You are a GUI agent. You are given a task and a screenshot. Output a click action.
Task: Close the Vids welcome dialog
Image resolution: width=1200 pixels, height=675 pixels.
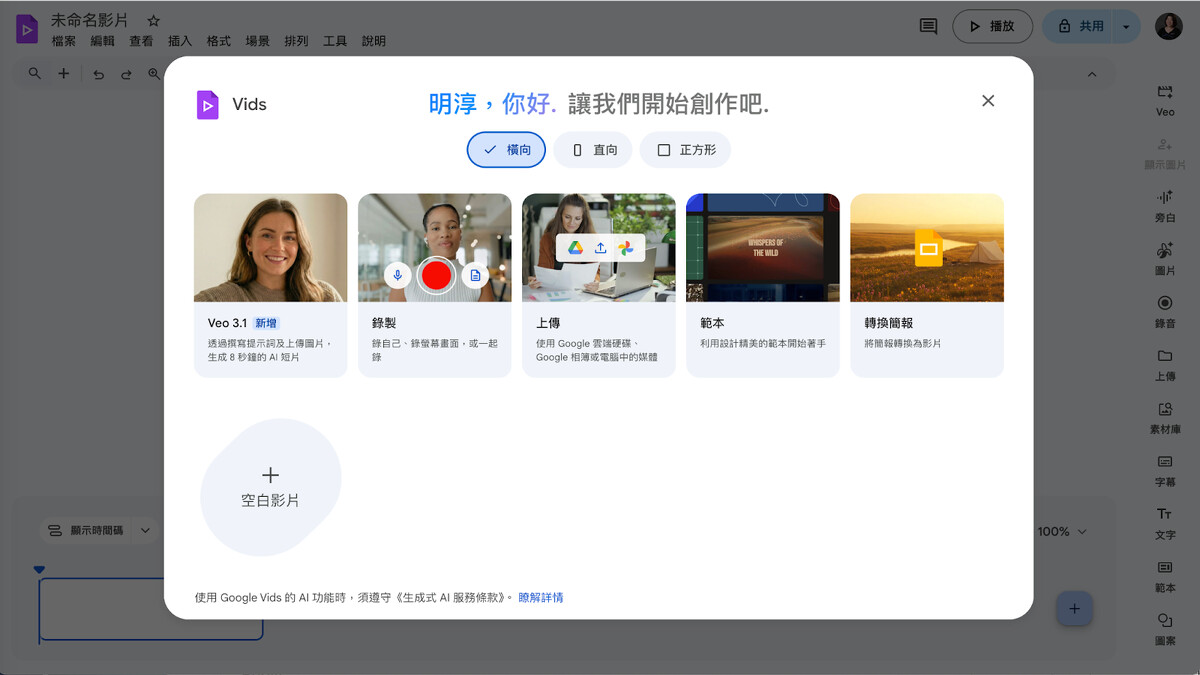988,101
